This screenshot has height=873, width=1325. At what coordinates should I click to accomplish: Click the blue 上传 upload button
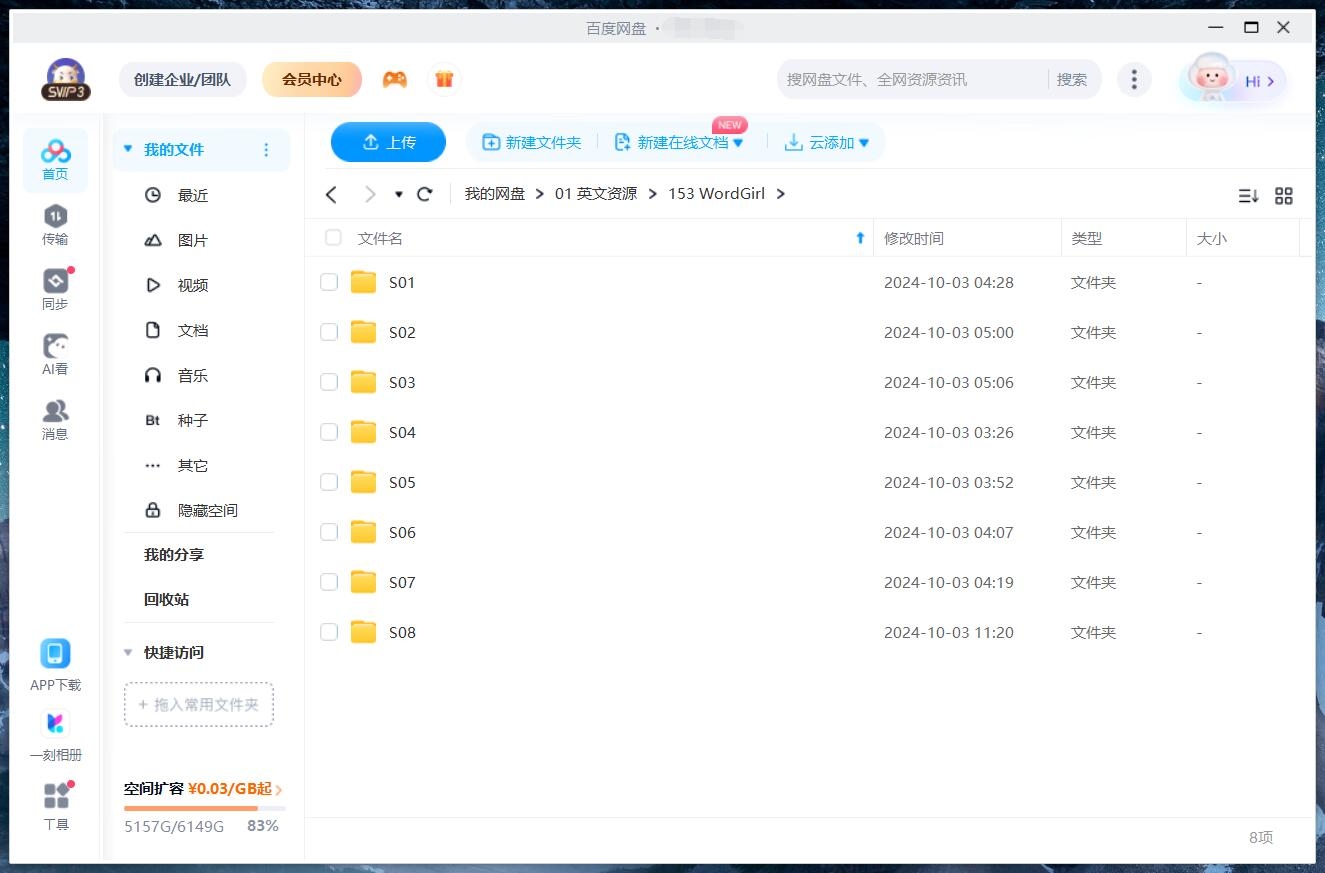388,143
